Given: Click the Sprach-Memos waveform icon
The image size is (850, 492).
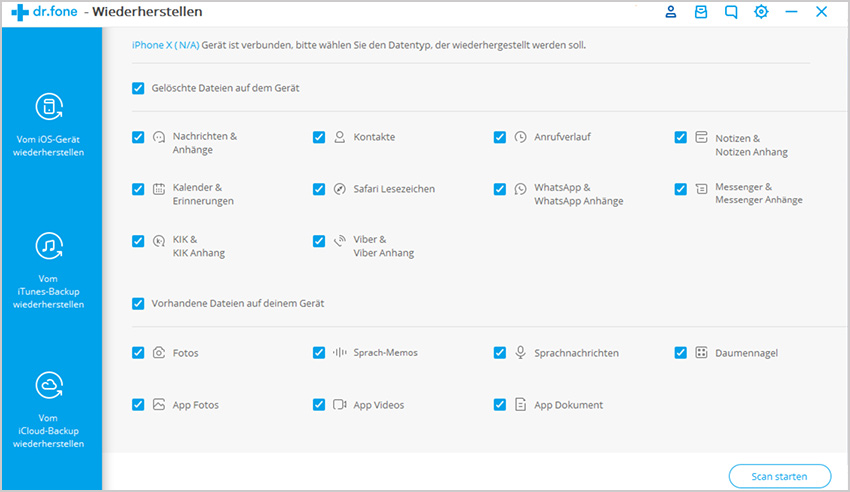Looking at the screenshot, I should click(339, 352).
